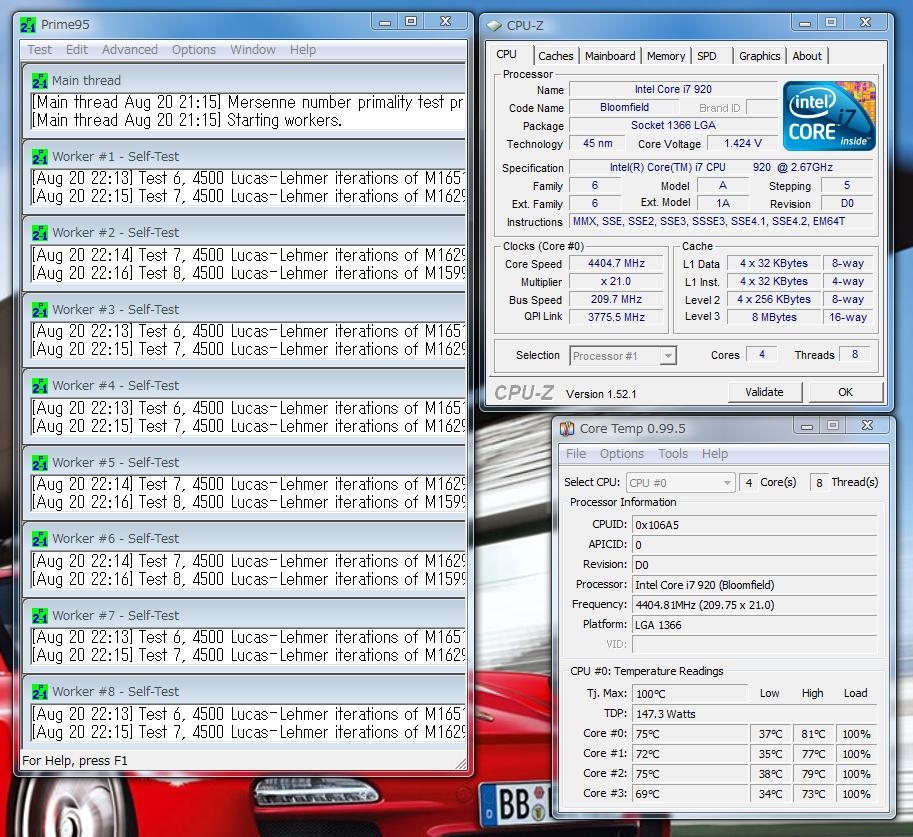Viewport: 913px width, 837px height.
Task: Click the Core Speed value field
Action: [618, 264]
